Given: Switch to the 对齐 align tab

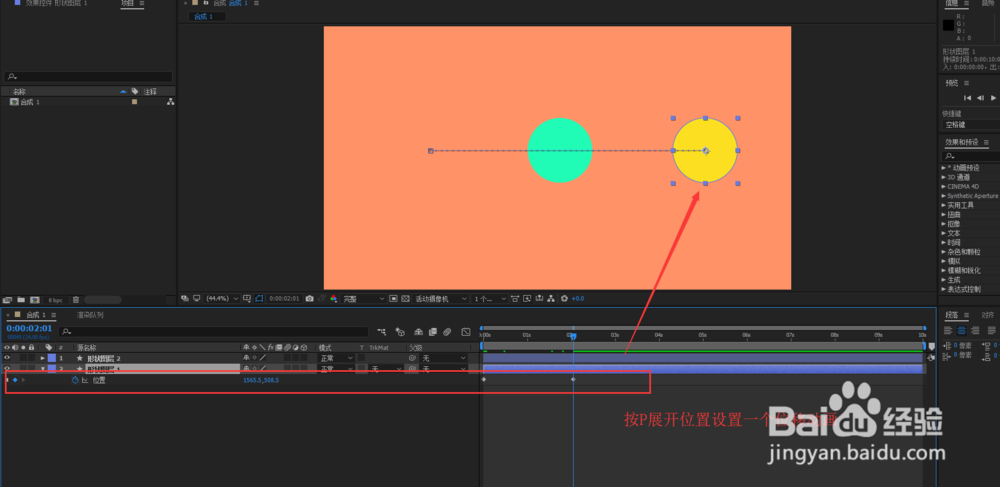Looking at the screenshot, I should [987, 315].
